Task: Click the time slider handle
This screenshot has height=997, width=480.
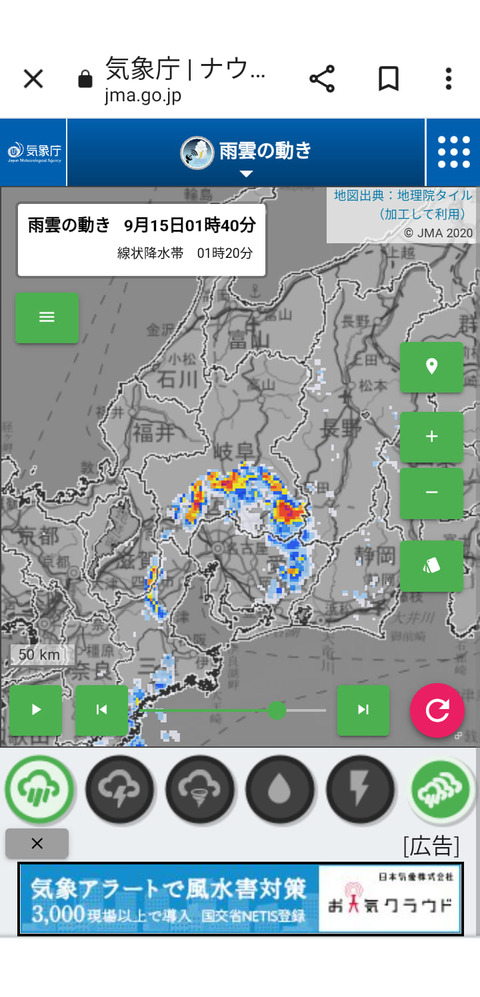Action: [x=276, y=710]
